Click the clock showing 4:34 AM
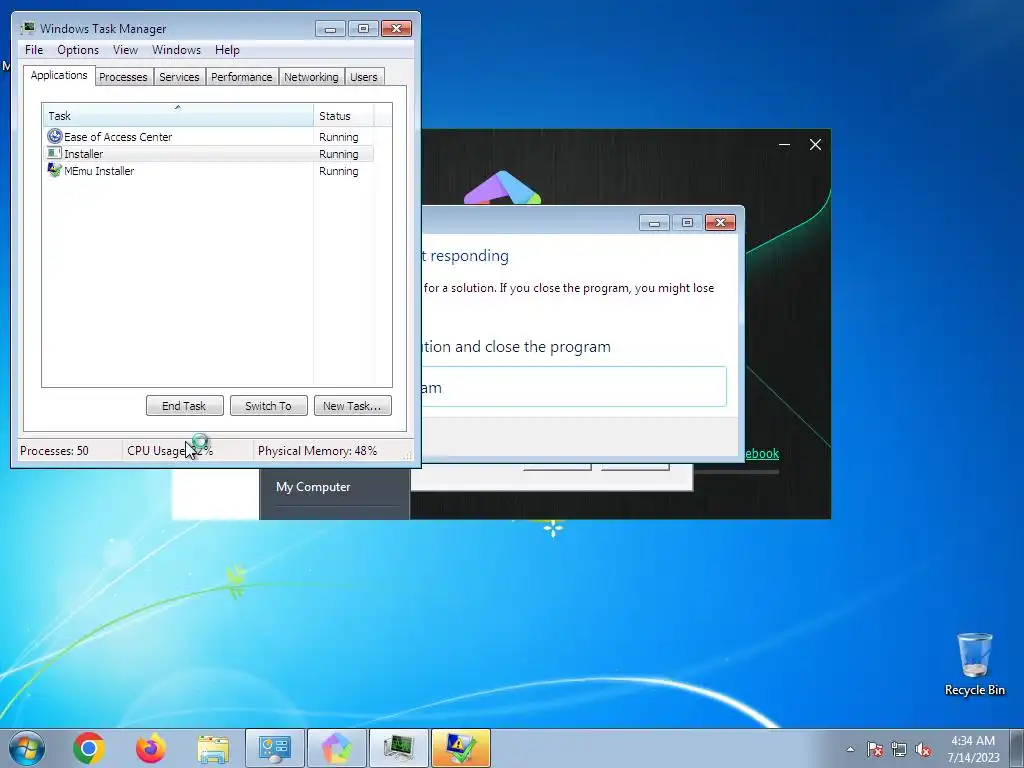 click(x=973, y=748)
